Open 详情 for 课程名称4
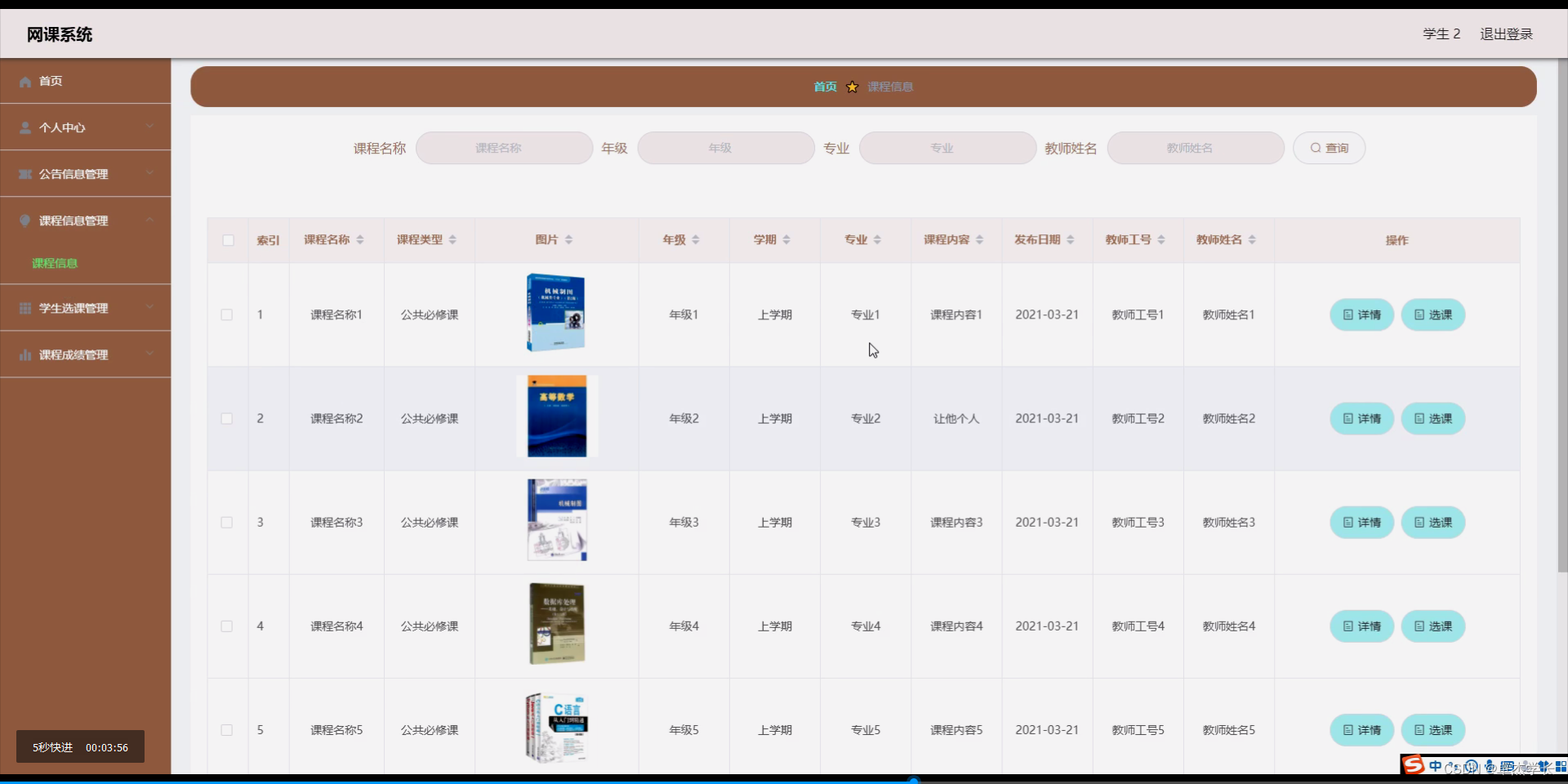Screen dimensions: 1568x784 1361,626
